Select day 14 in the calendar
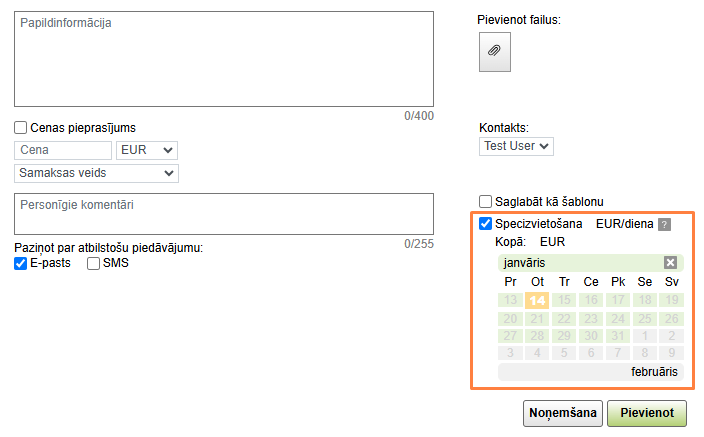 (538, 300)
